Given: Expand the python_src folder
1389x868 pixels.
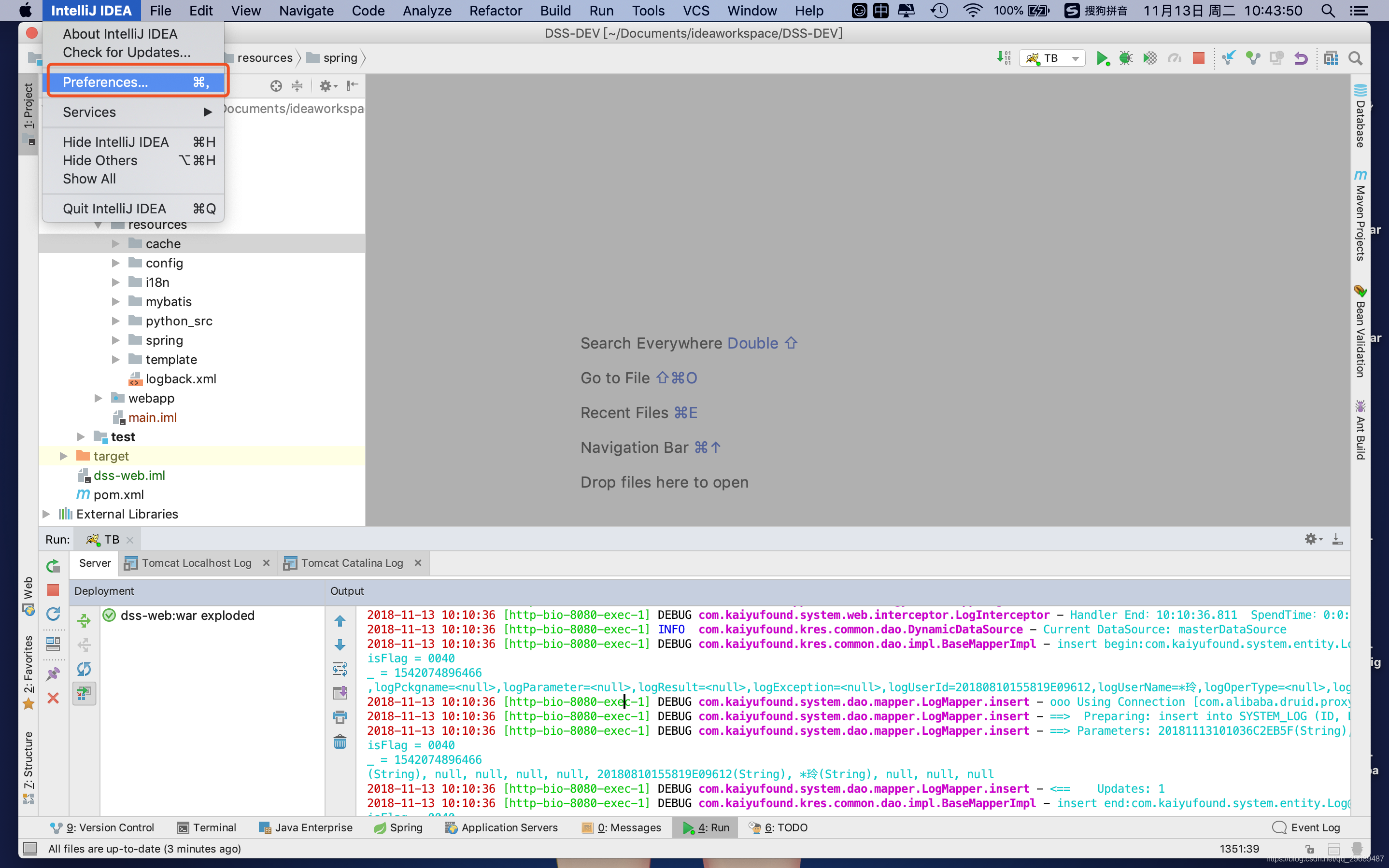Looking at the screenshot, I should 115,321.
